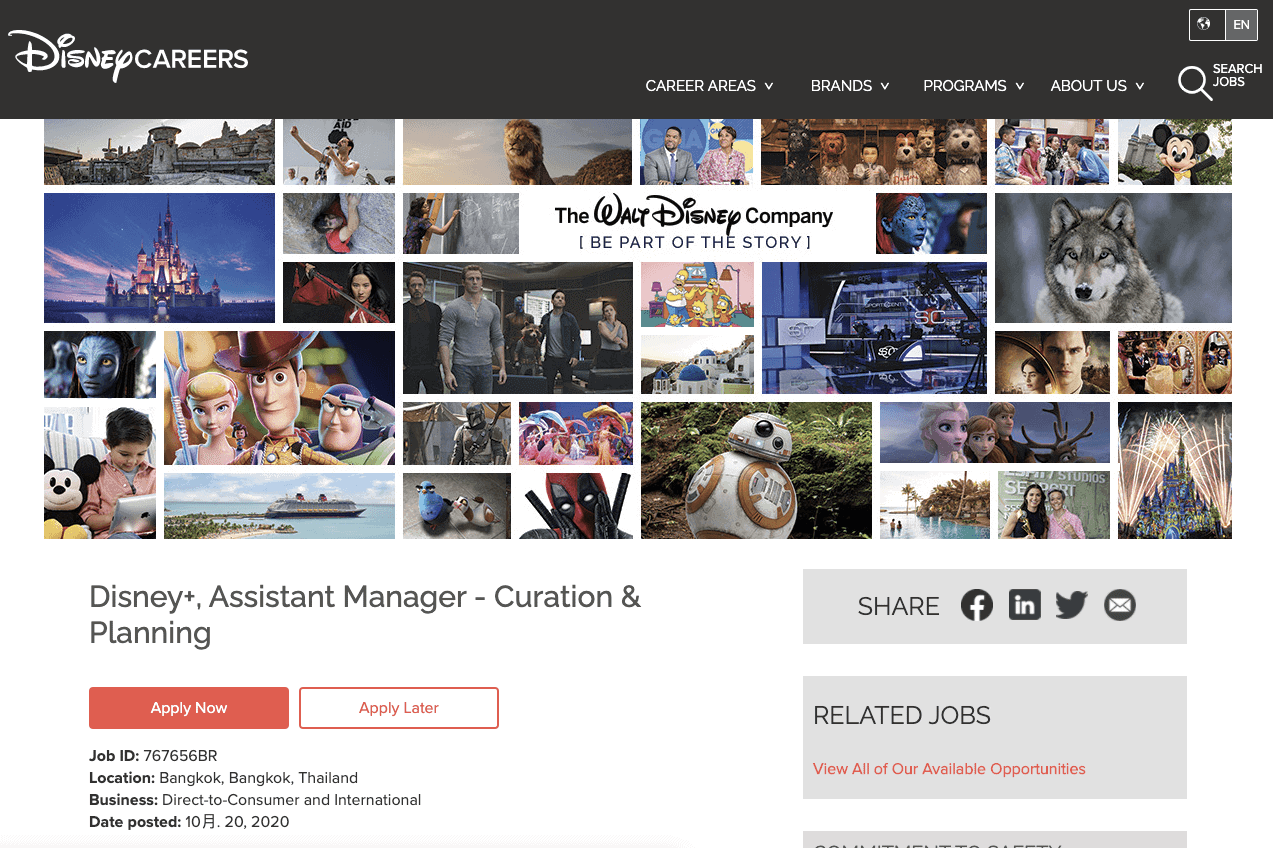Click the Apply Later button
The width and height of the screenshot is (1273, 848).
point(399,708)
